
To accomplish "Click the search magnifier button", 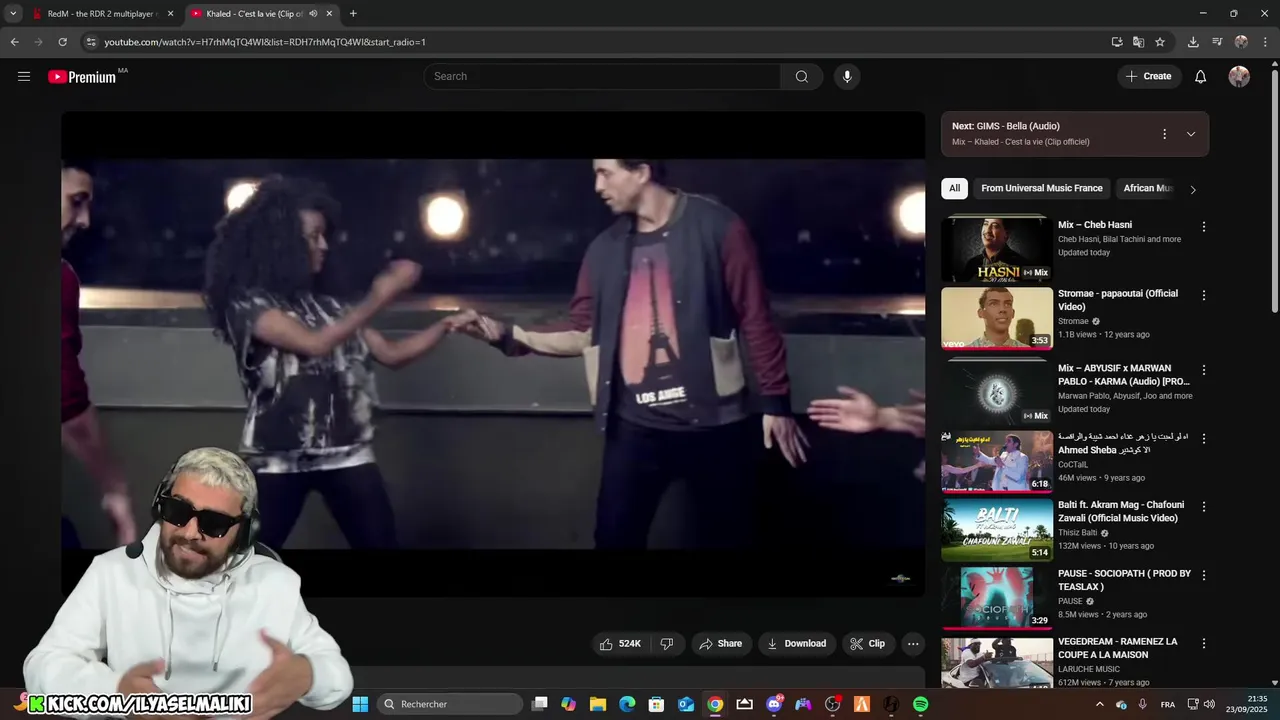I will tap(801, 77).
